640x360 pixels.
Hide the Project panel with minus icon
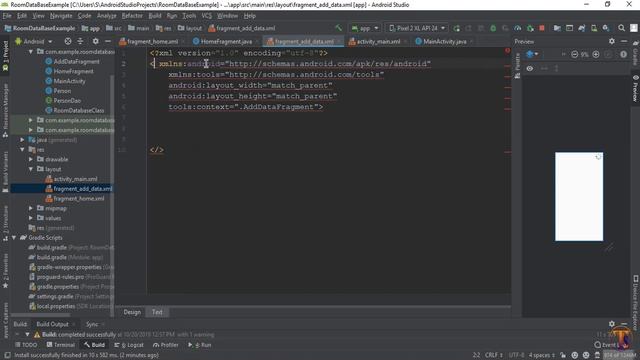pos(108,41)
